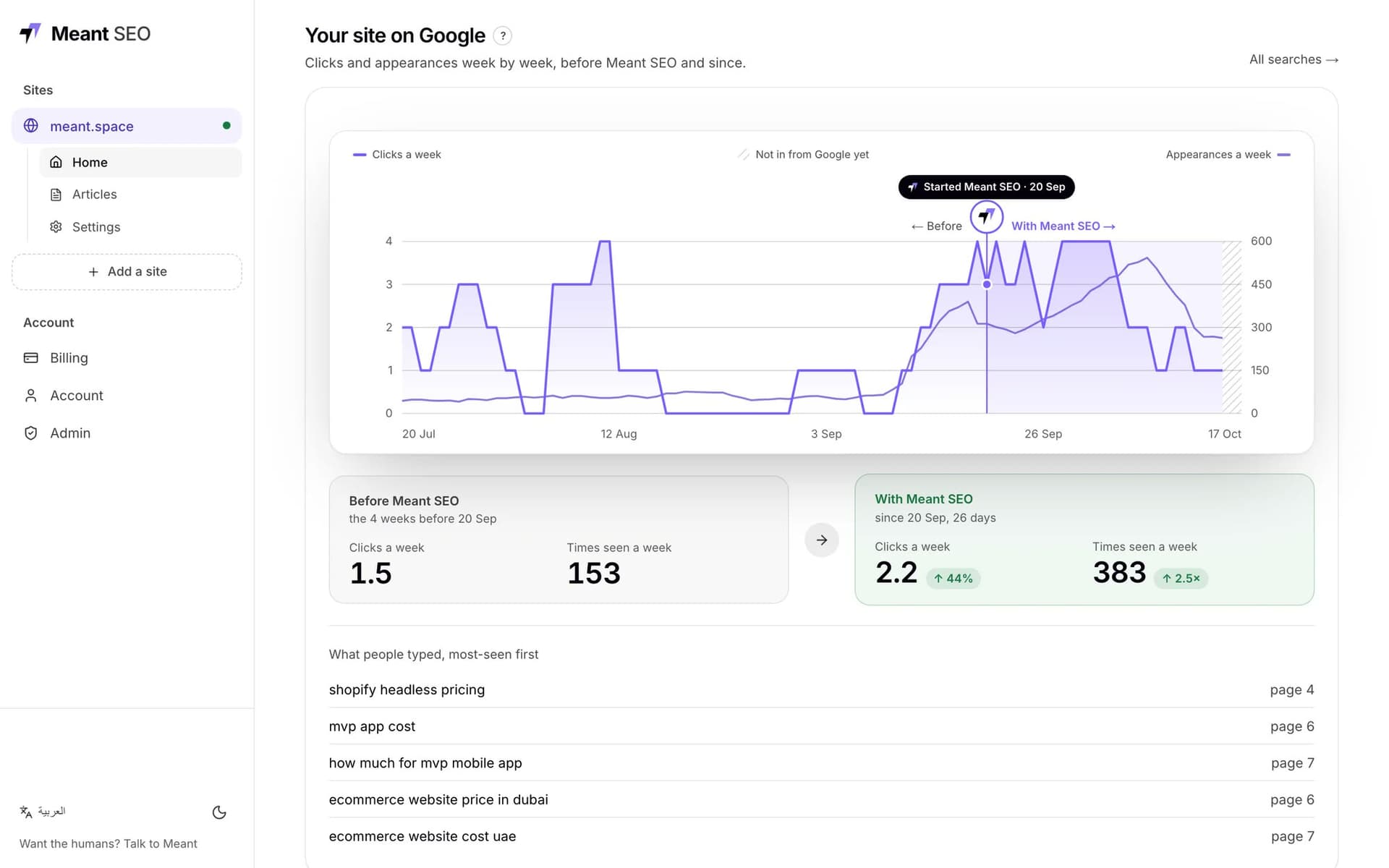Open the Settings menu item
Screen dimensions: 1389x868
tap(140, 227)
